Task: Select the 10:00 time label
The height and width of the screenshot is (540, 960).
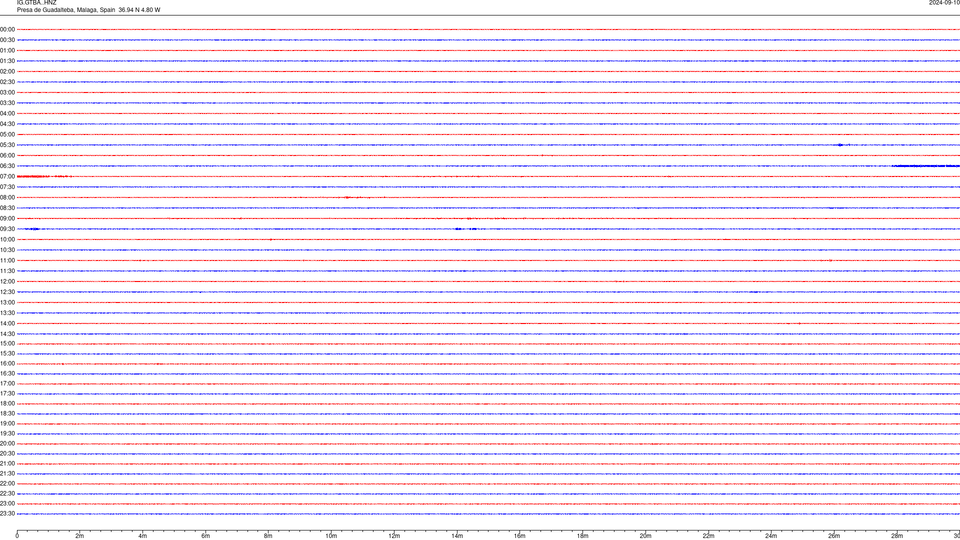Action: pyautogui.click(x=7, y=239)
